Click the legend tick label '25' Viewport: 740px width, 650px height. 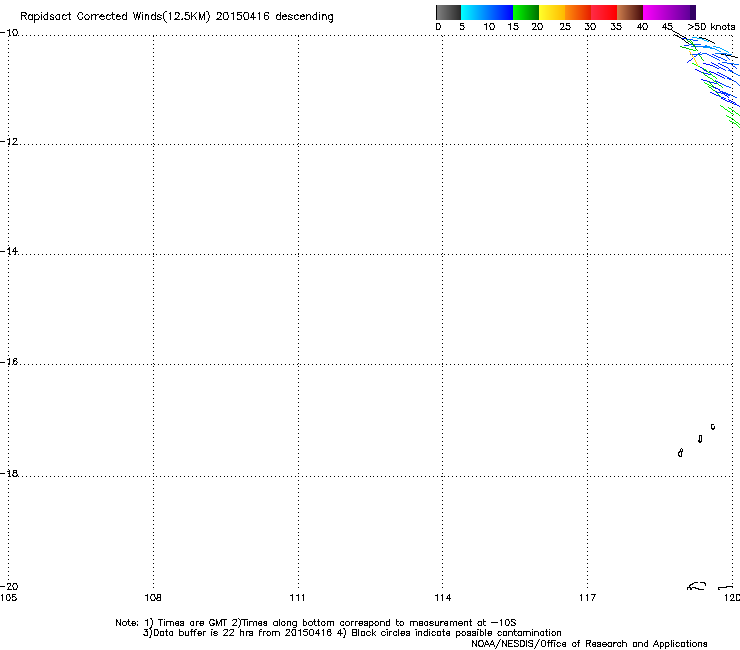[565, 27]
